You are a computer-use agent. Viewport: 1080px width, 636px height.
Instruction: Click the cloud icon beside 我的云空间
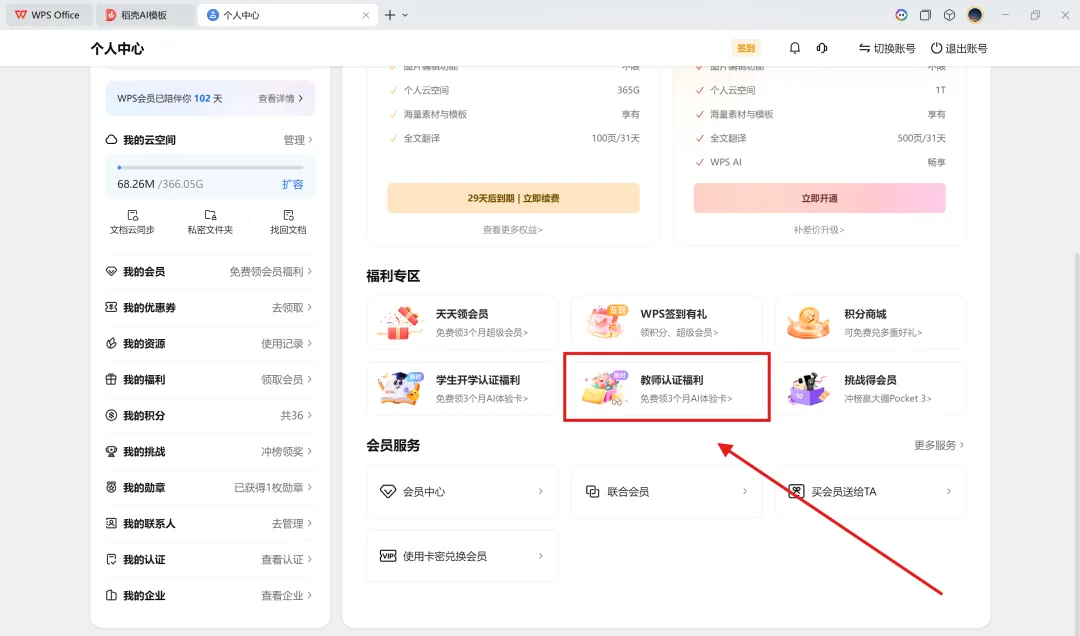pos(111,140)
